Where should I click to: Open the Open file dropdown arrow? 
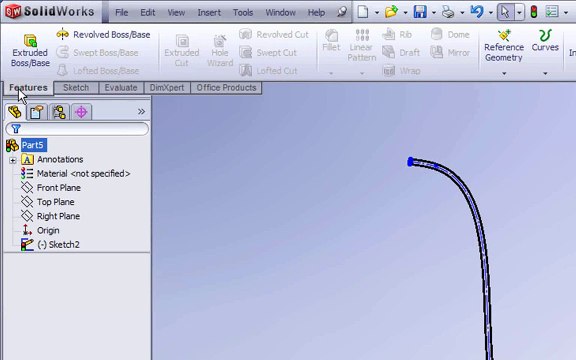[406, 12]
